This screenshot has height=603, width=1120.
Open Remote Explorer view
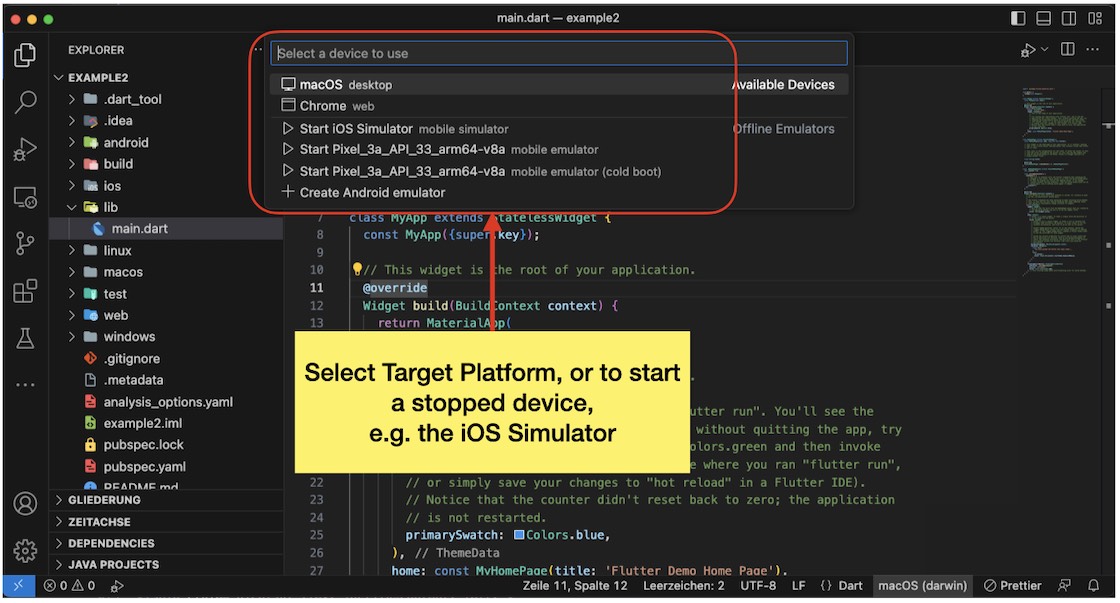point(25,197)
